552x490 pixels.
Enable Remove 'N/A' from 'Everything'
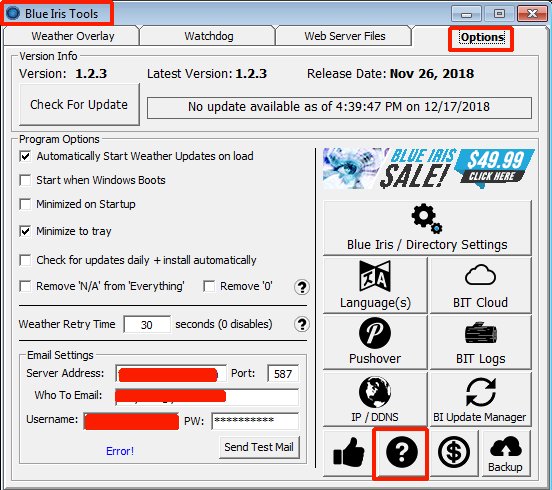(25, 286)
